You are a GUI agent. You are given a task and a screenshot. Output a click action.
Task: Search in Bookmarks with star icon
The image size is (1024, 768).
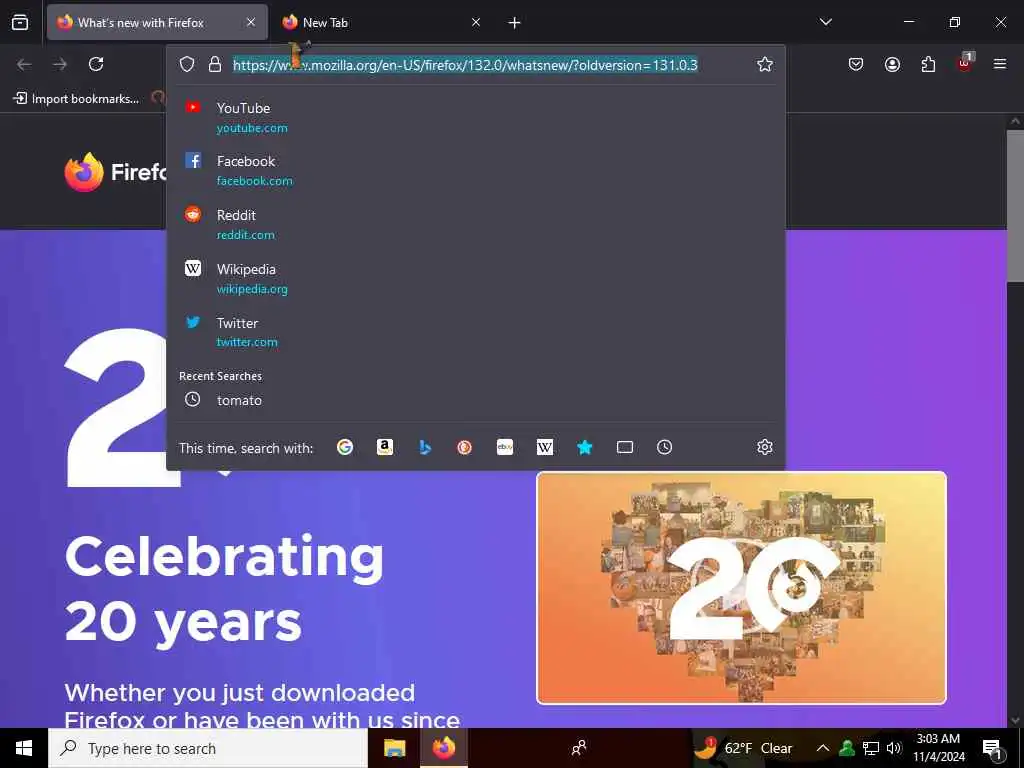coord(584,447)
